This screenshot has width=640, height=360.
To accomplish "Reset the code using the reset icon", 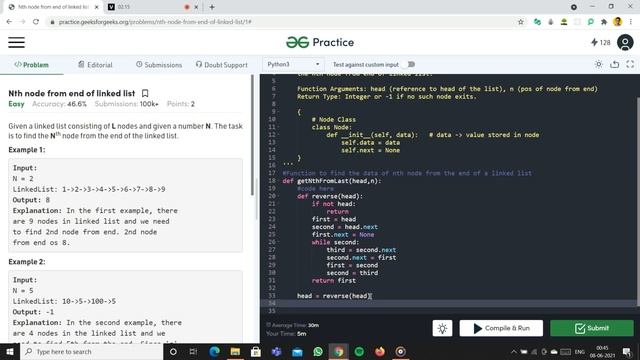I will click(614, 64).
